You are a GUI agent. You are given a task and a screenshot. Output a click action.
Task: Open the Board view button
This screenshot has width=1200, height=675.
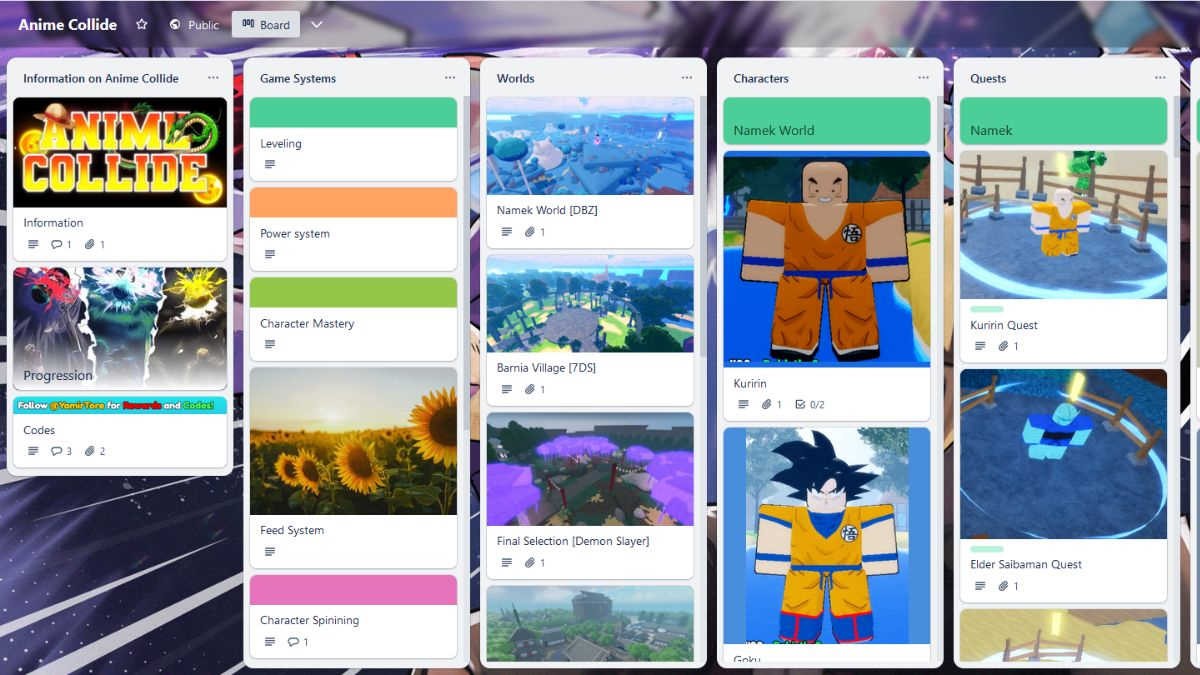point(266,25)
